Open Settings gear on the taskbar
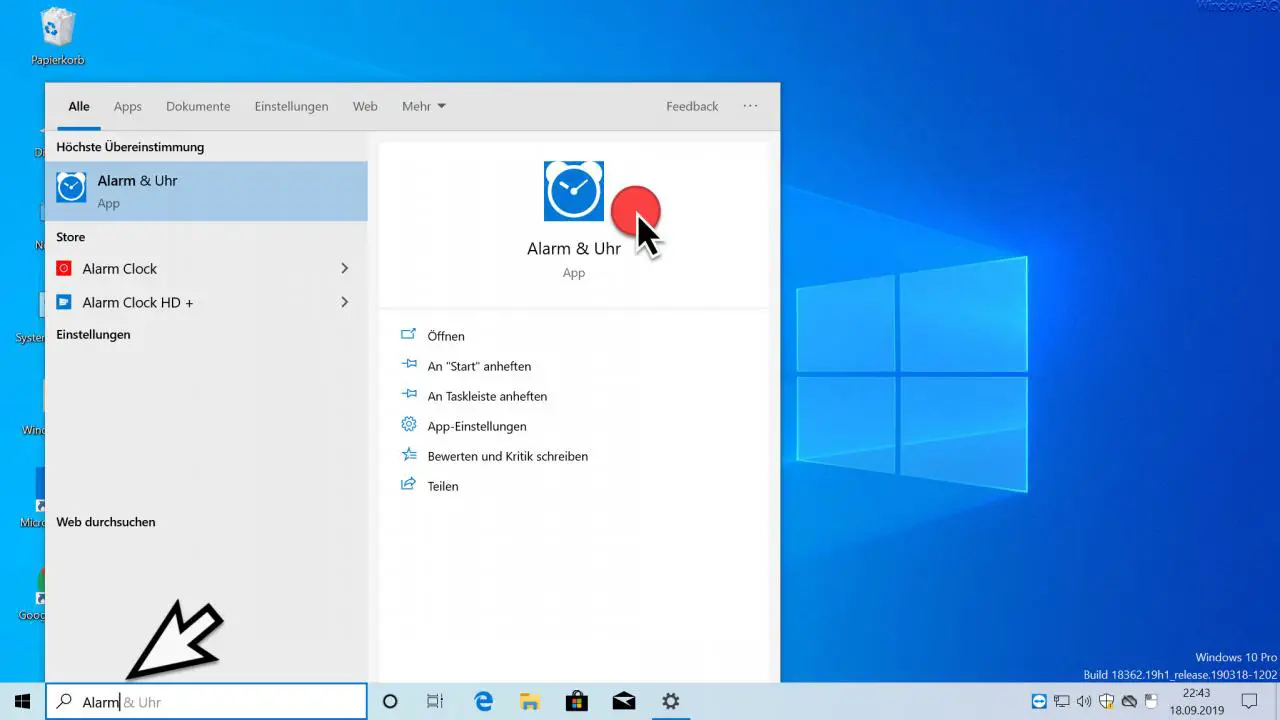Screen dimensions: 1280x720 (670, 702)
